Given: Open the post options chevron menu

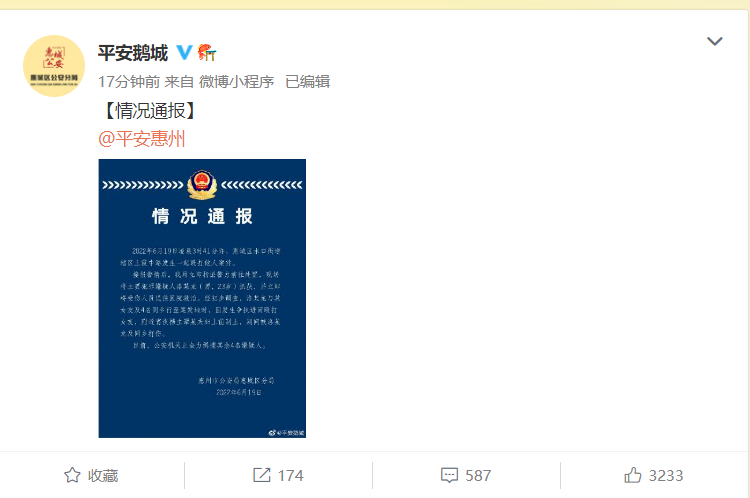Looking at the screenshot, I should tap(715, 41).
